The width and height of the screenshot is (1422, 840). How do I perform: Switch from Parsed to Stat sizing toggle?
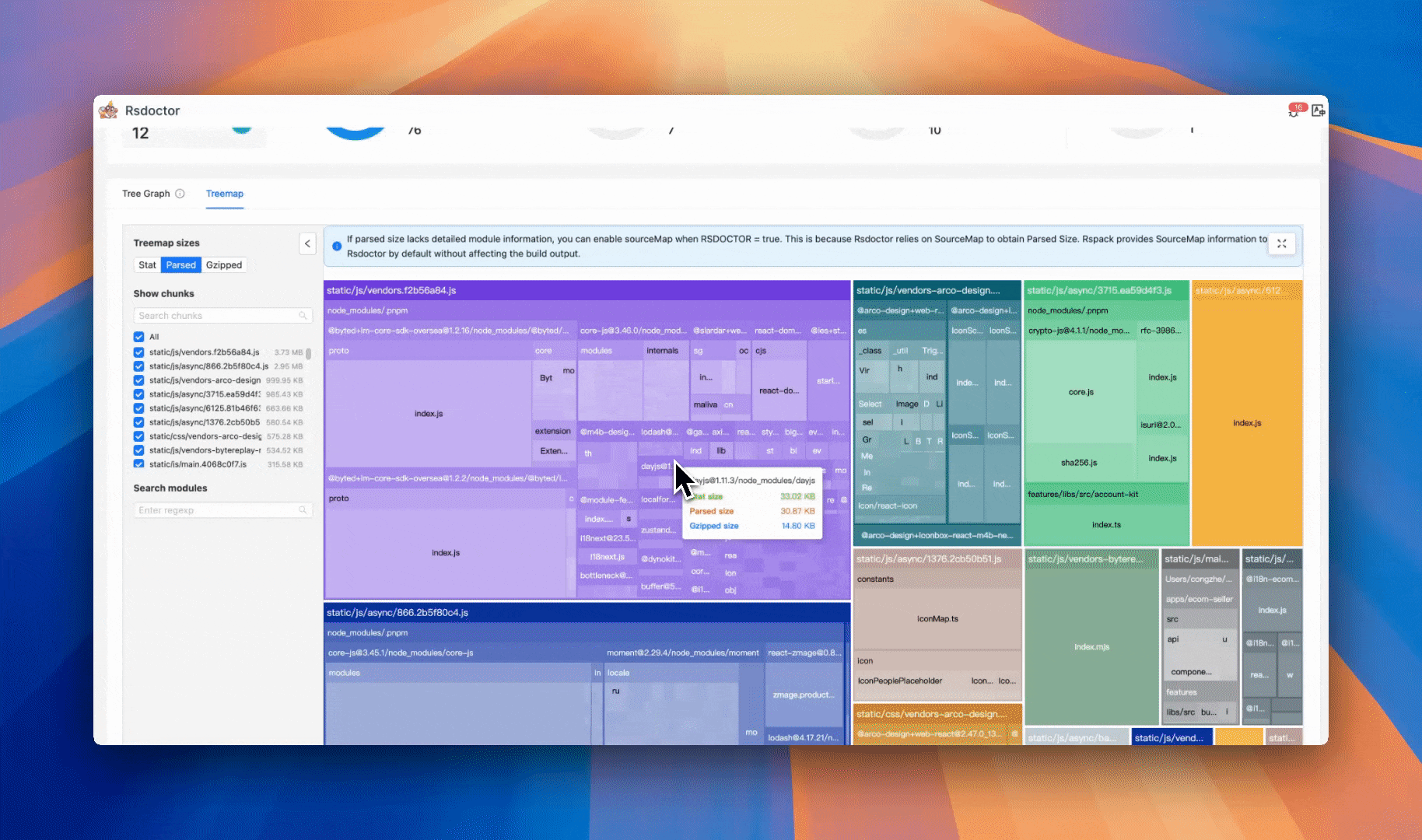click(x=146, y=264)
